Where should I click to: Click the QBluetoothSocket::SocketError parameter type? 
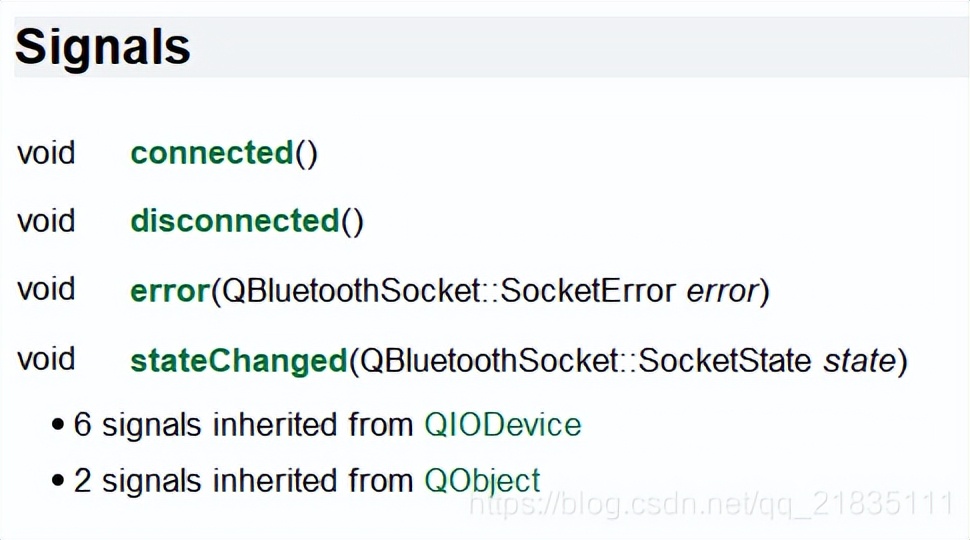tap(448, 291)
